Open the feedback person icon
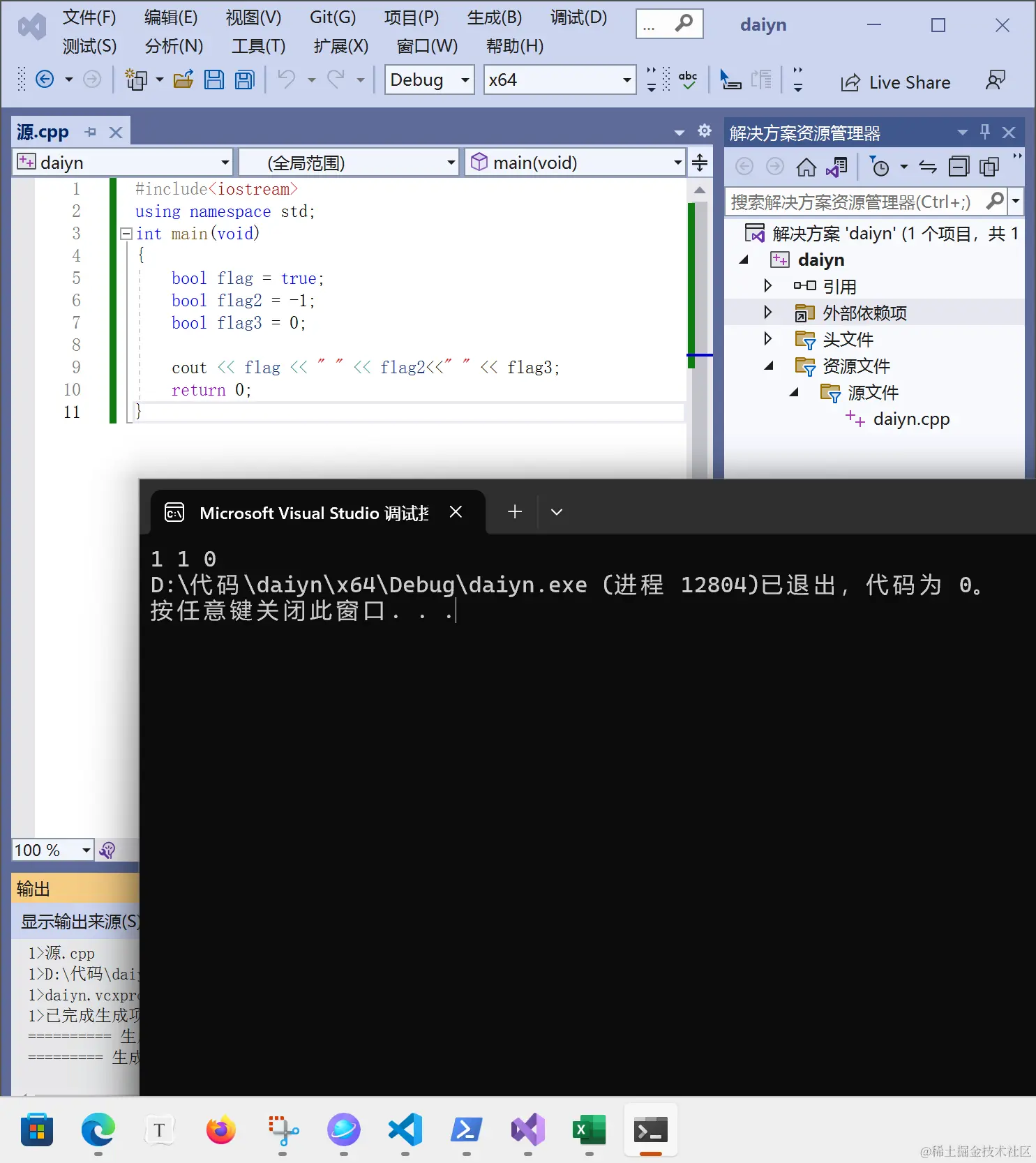The width and height of the screenshot is (1036, 1163). coord(996,80)
